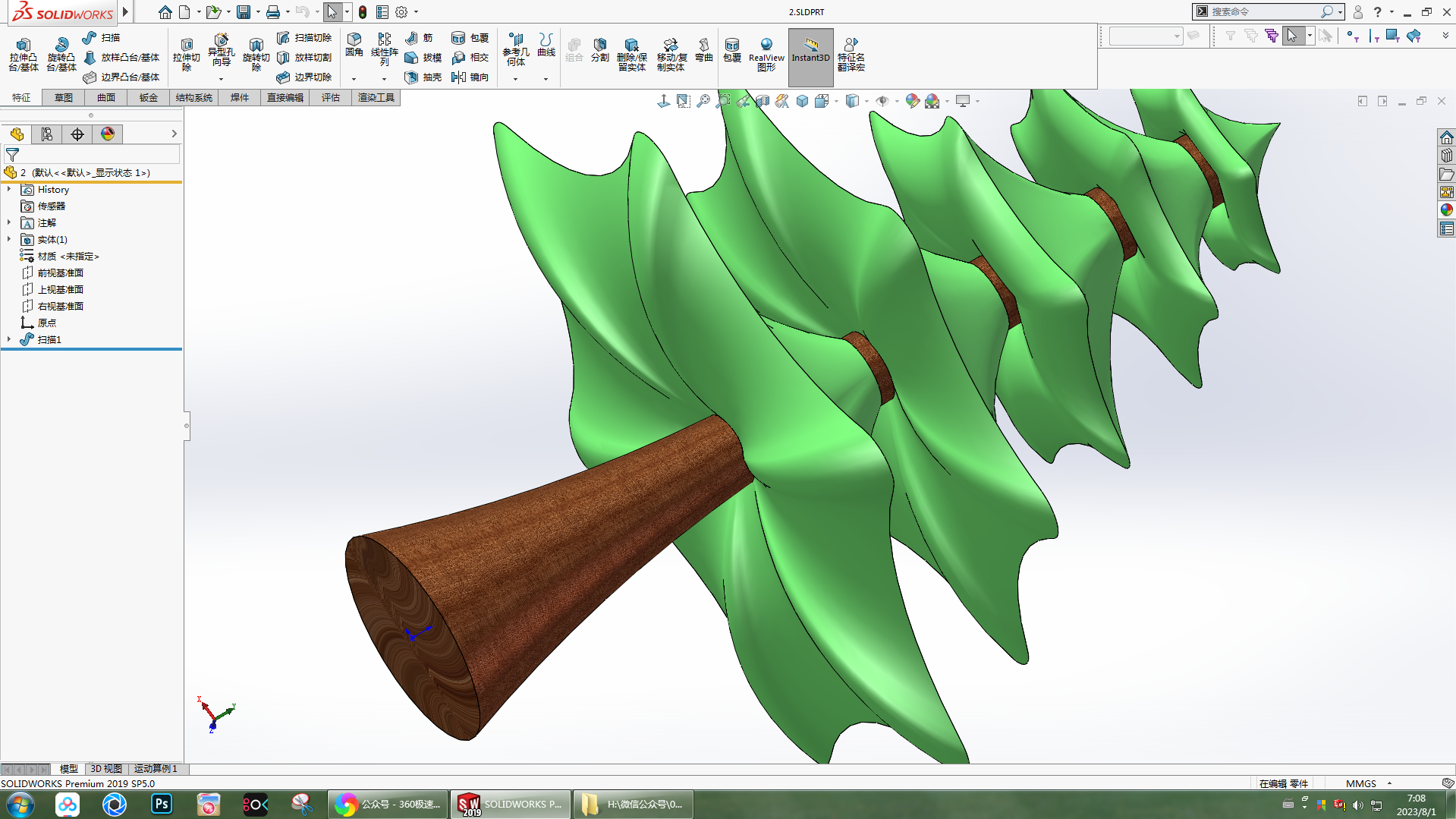Expand the 实体(1) solid bodies node
The height and width of the screenshot is (819, 1456).
tap(9, 239)
